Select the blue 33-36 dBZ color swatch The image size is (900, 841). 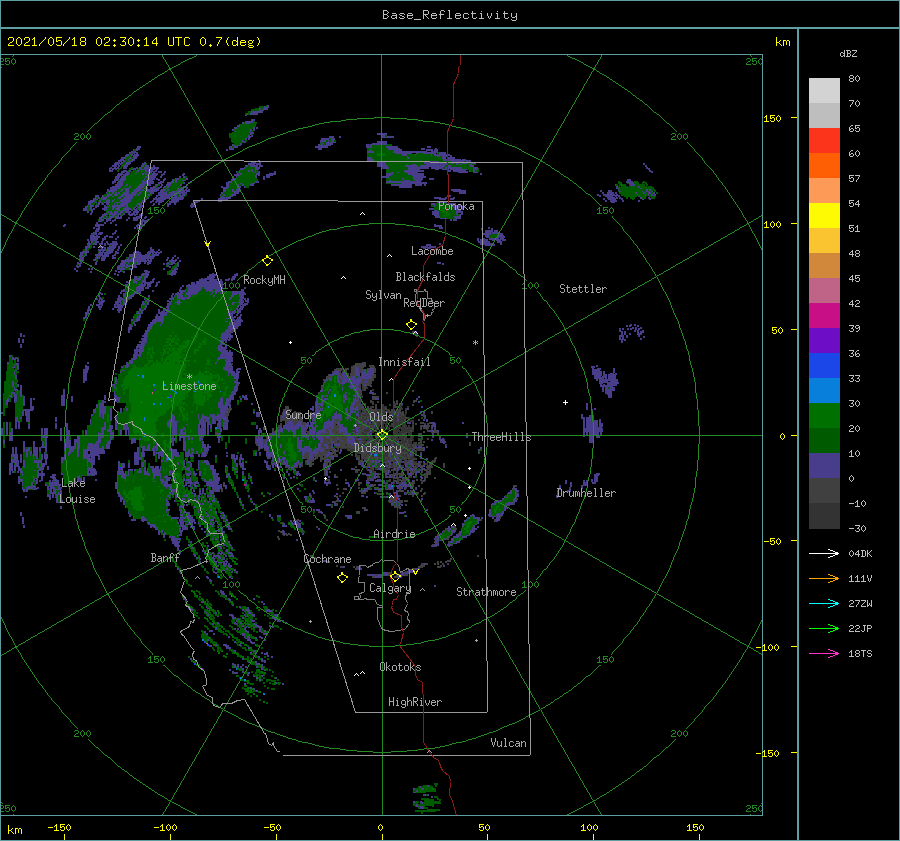coord(824,366)
